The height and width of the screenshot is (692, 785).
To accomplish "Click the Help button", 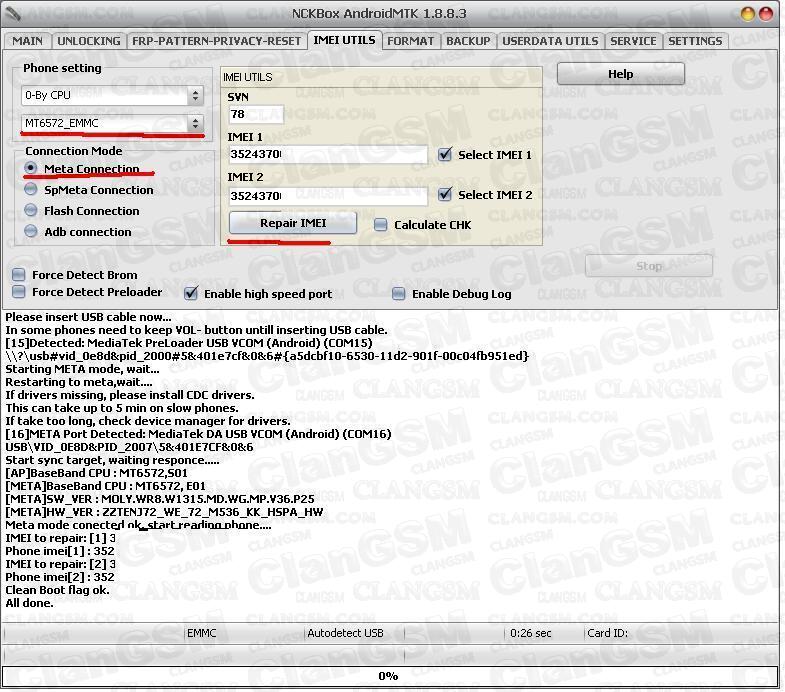I will click(x=620, y=74).
